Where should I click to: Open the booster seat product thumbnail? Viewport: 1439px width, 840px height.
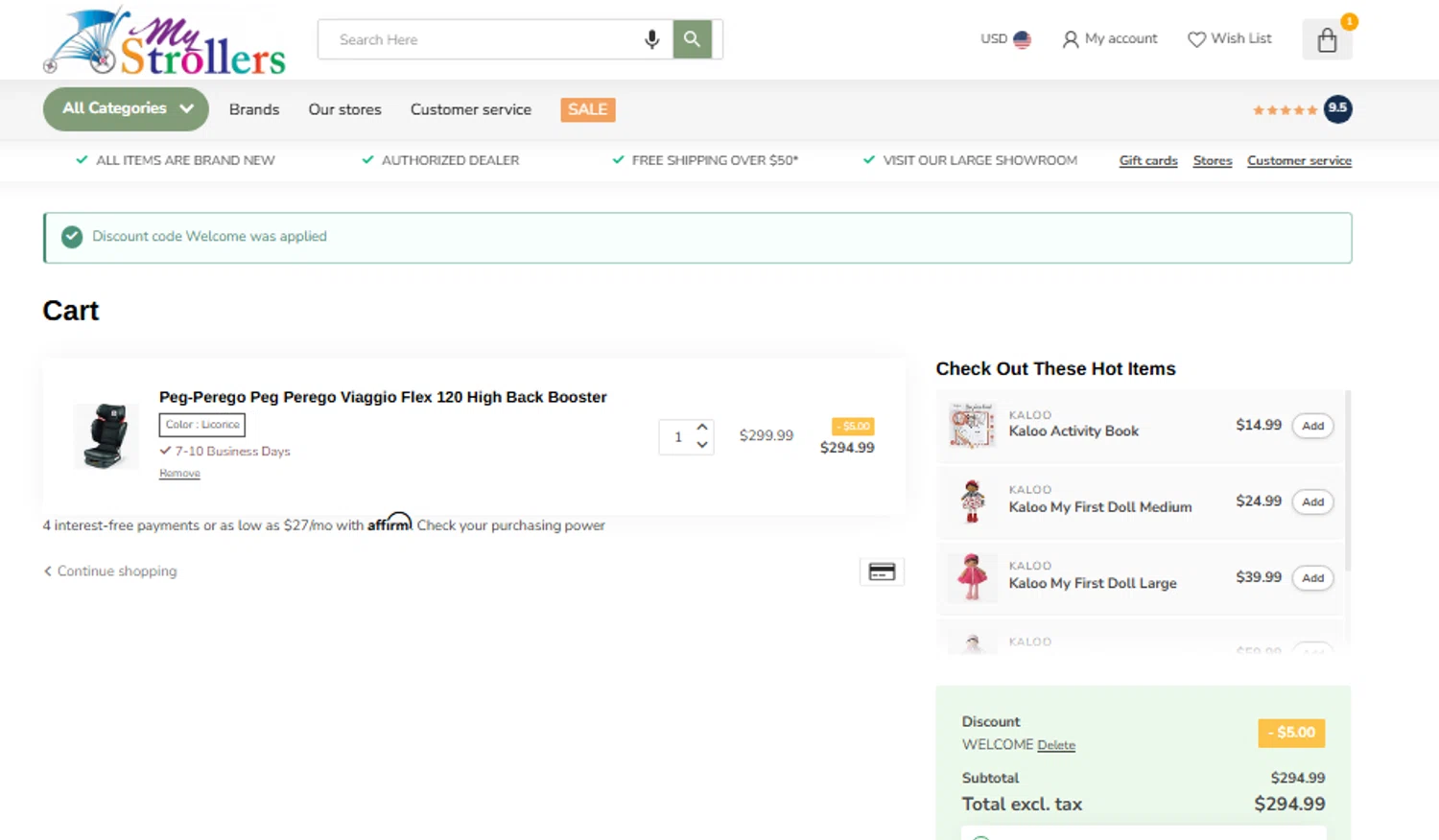(x=106, y=435)
